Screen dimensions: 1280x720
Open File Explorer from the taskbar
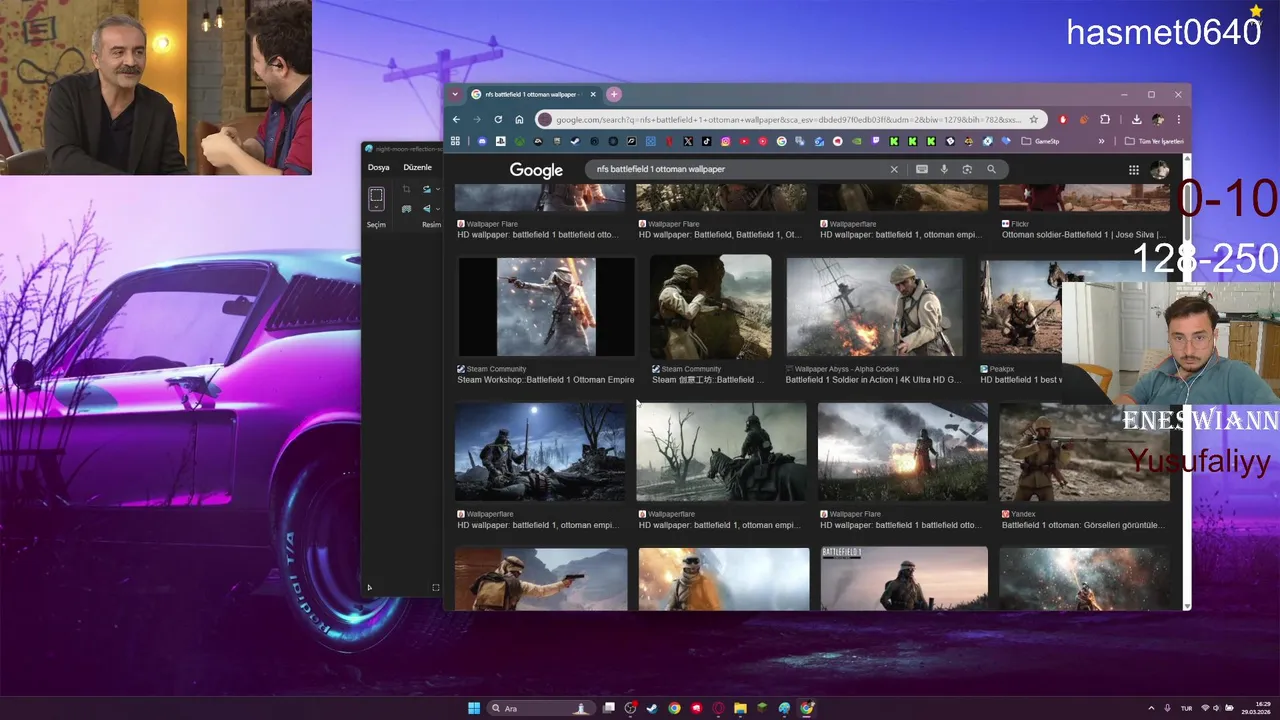pos(740,708)
